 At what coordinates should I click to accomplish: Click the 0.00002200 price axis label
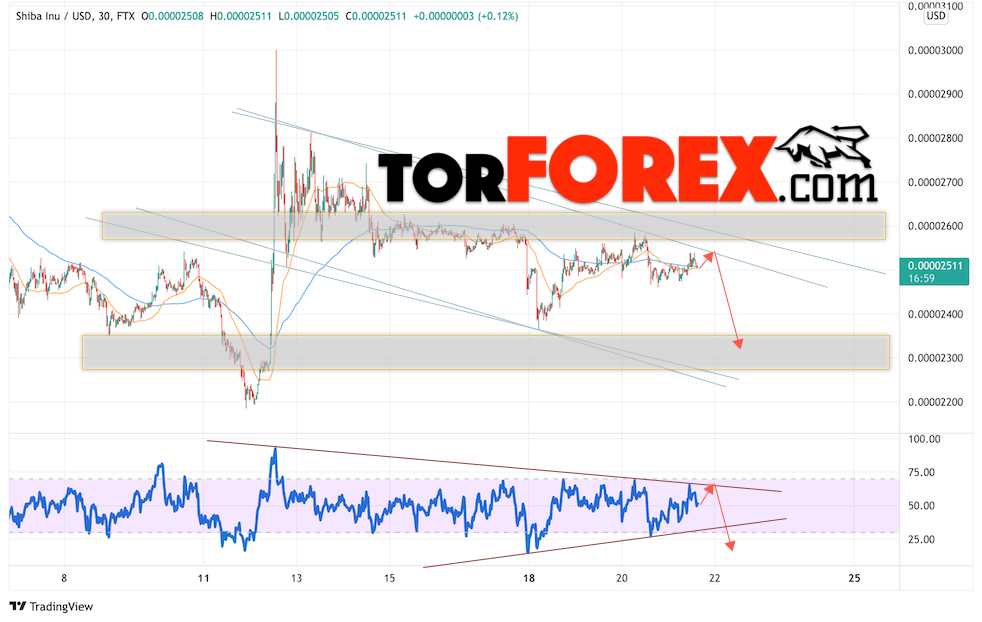(935, 402)
